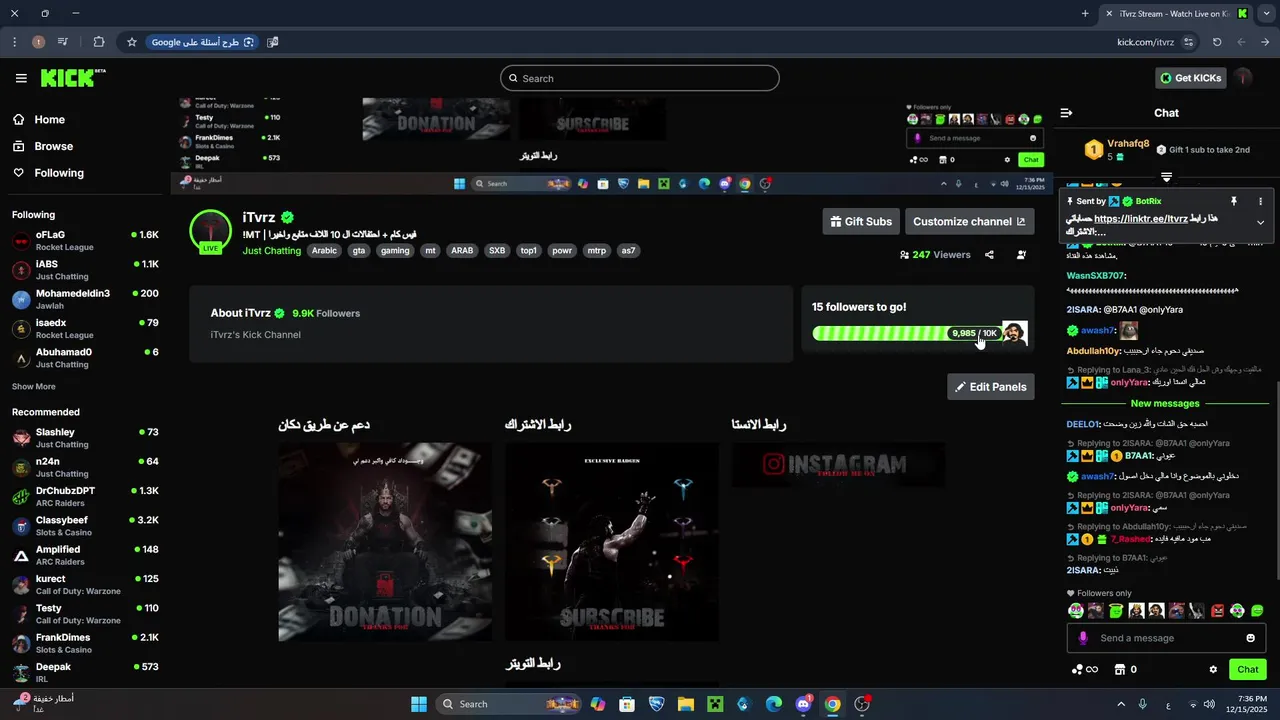Open the Chrome profile avatar
This screenshot has width=1280, height=720.
[x=38, y=42]
